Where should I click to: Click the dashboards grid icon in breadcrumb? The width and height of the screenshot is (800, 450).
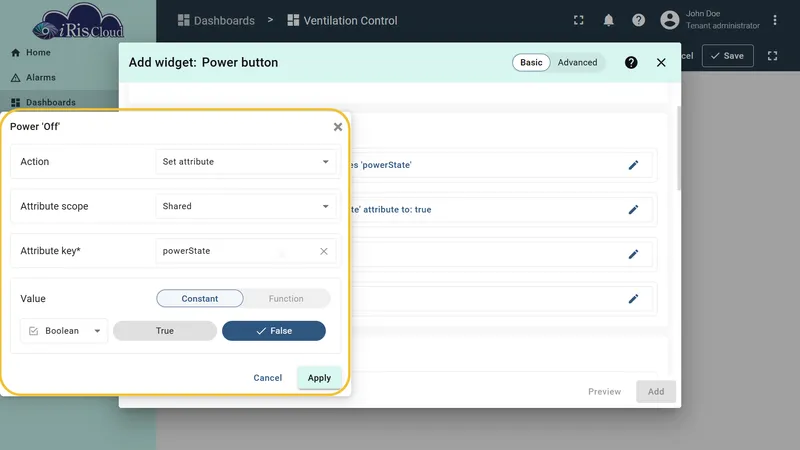183,20
